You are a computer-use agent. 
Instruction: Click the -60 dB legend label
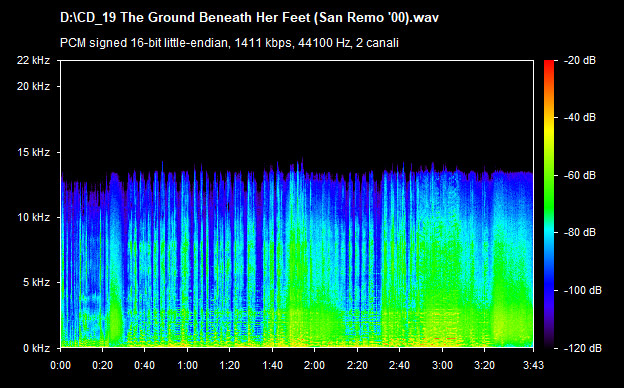click(580, 175)
